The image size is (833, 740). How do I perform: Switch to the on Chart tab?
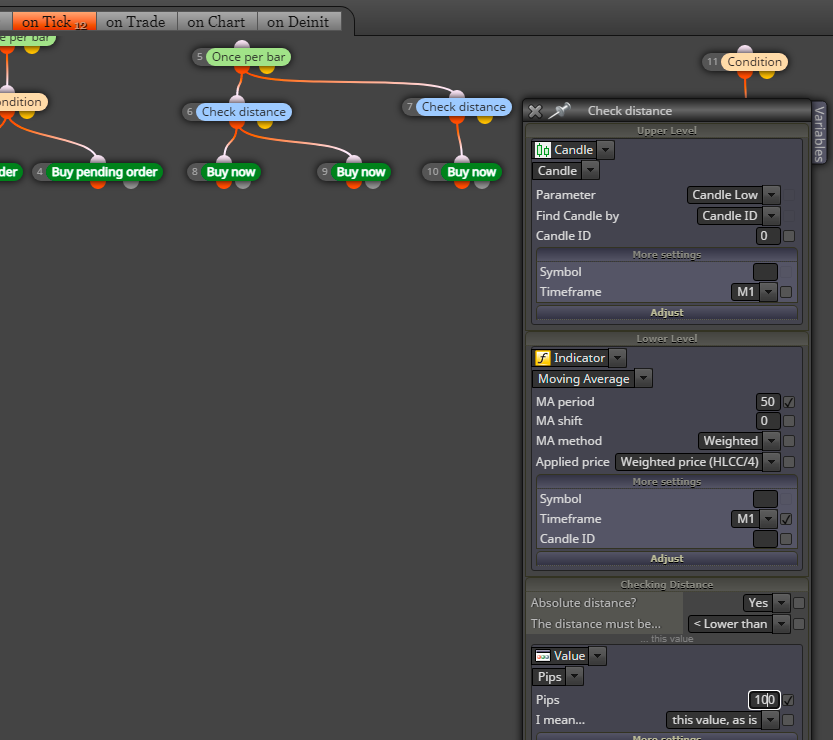point(217,22)
